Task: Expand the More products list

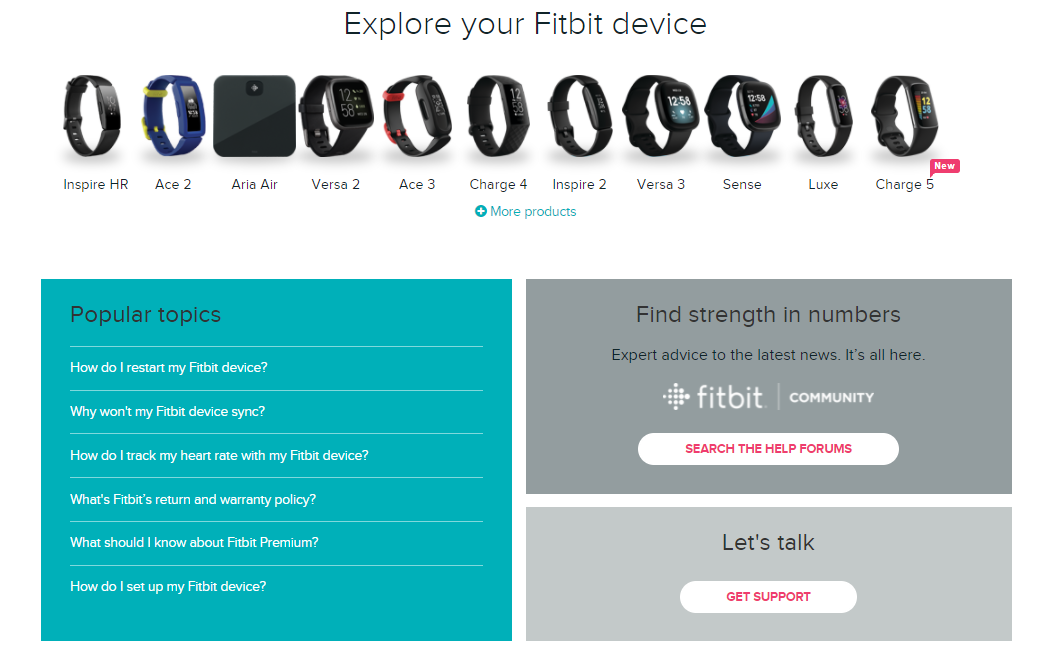Action: click(533, 212)
